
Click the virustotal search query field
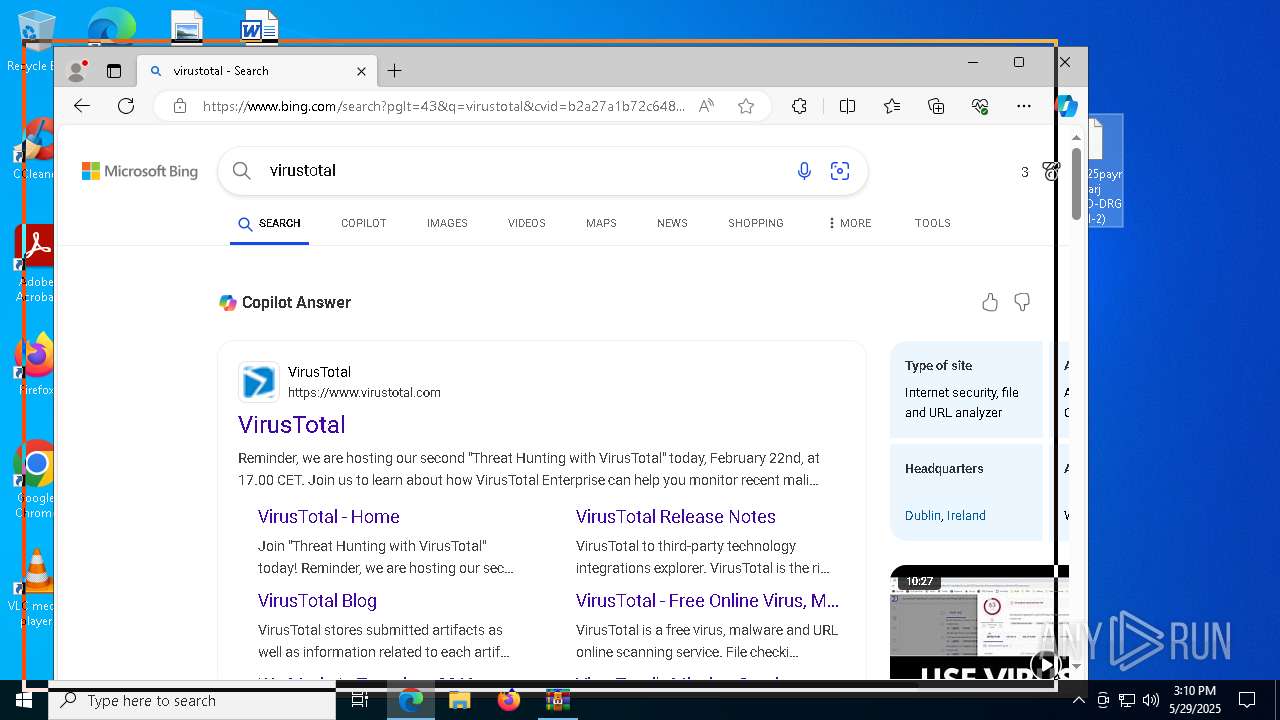click(525, 171)
